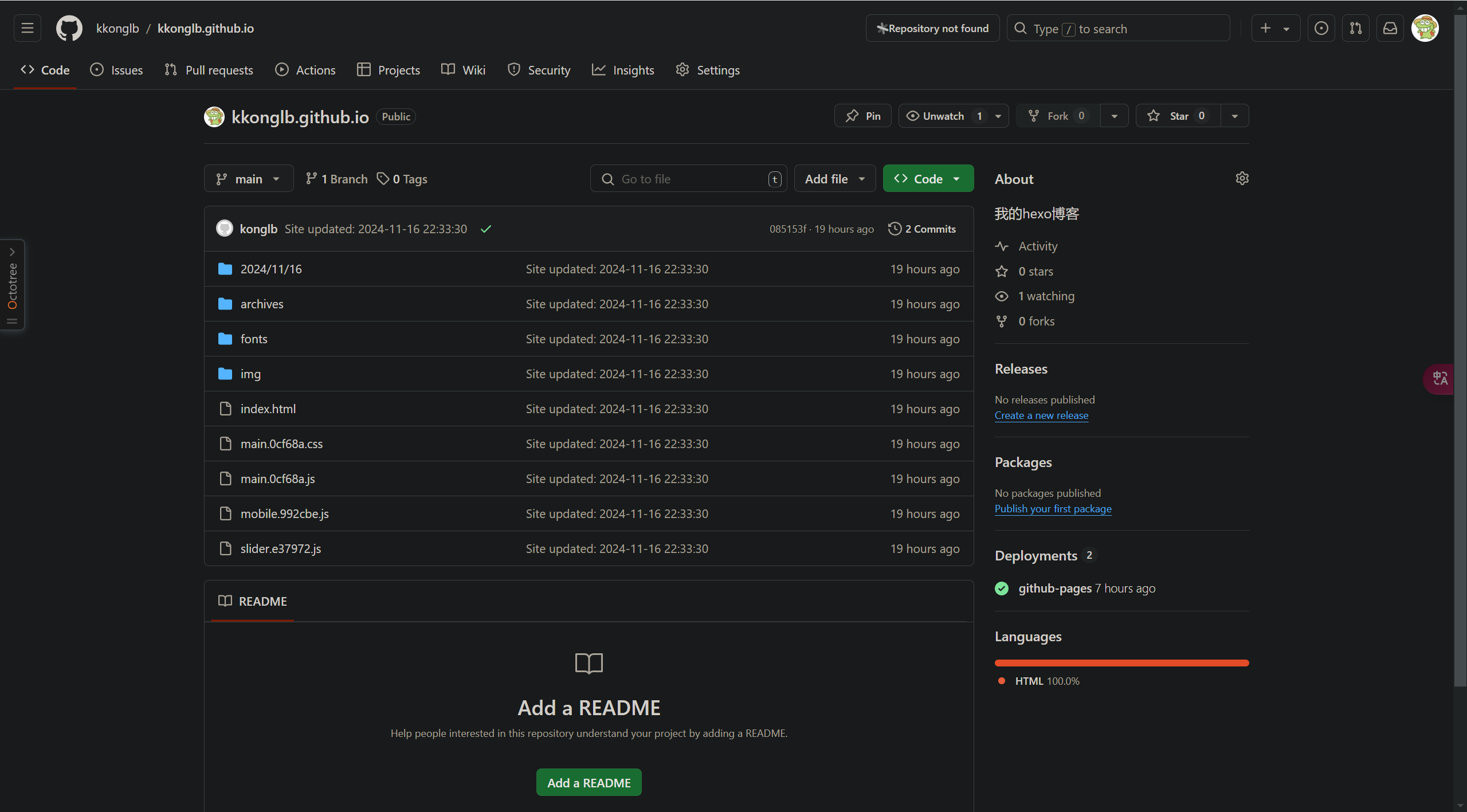This screenshot has width=1467, height=812.
Task: Open the Add file dropdown
Action: click(x=835, y=179)
